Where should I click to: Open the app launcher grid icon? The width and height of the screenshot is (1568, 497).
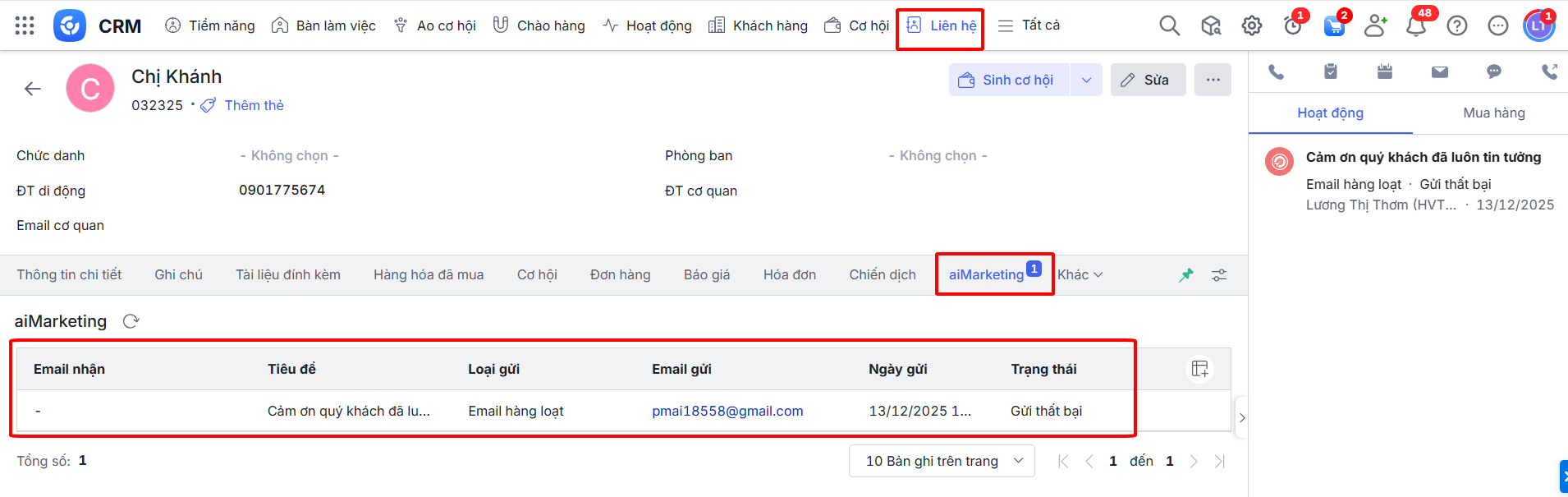click(x=25, y=25)
